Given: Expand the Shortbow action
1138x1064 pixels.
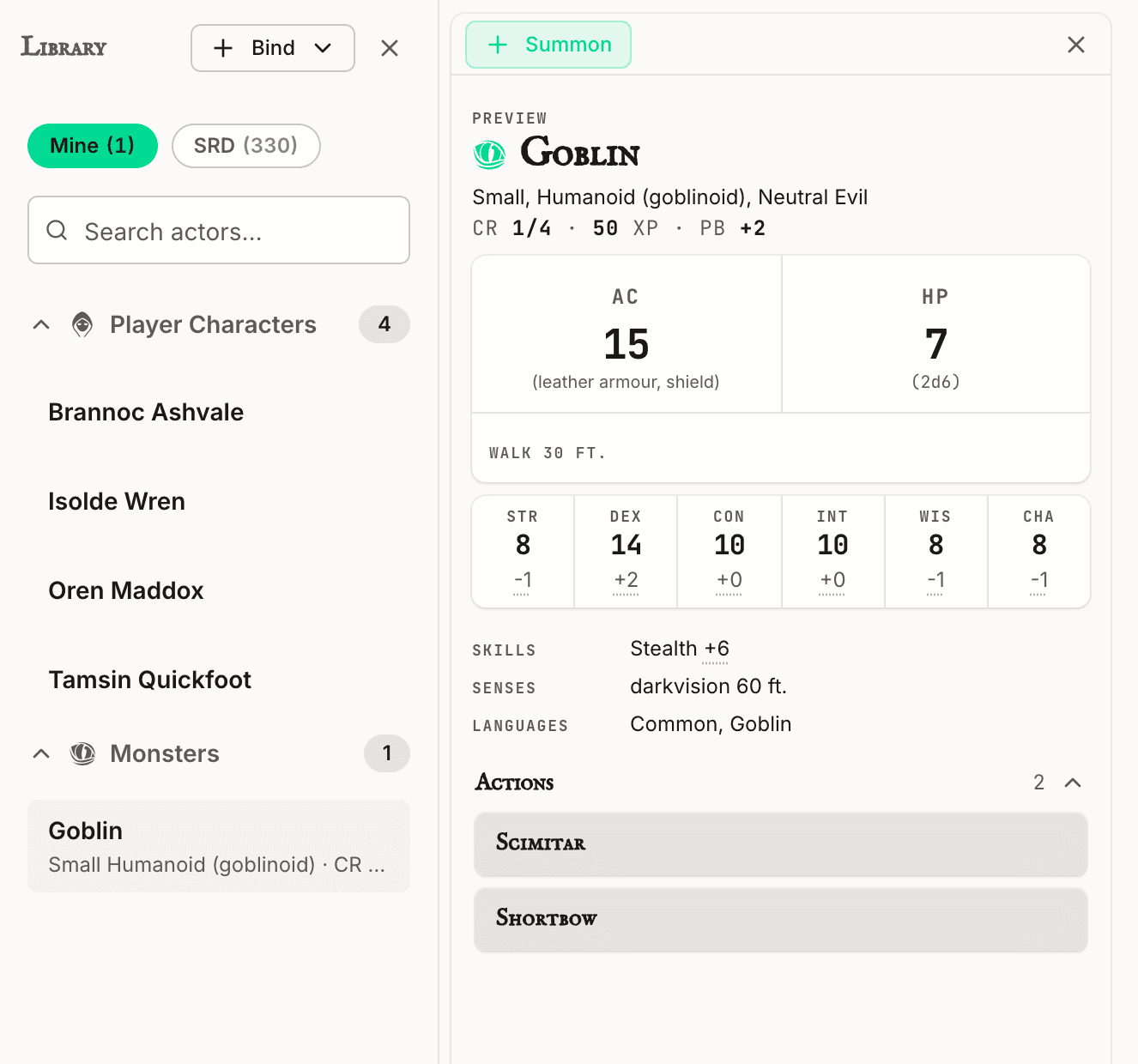Looking at the screenshot, I should [781, 920].
